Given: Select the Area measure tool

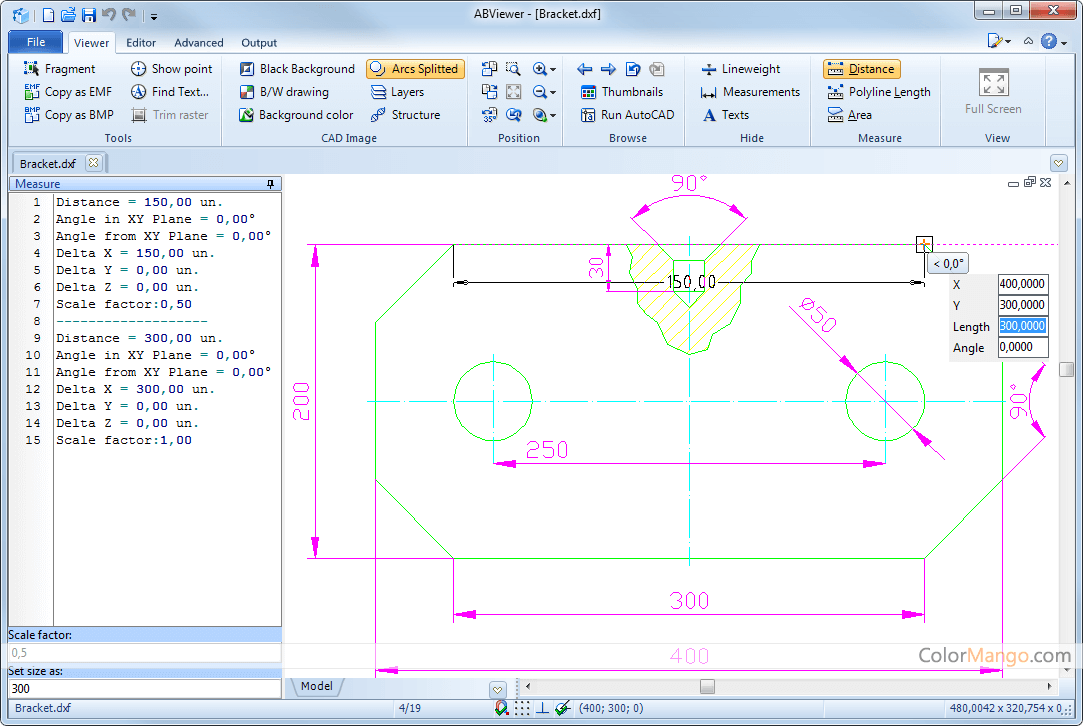Looking at the screenshot, I should pyautogui.click(x=849, y=115).
